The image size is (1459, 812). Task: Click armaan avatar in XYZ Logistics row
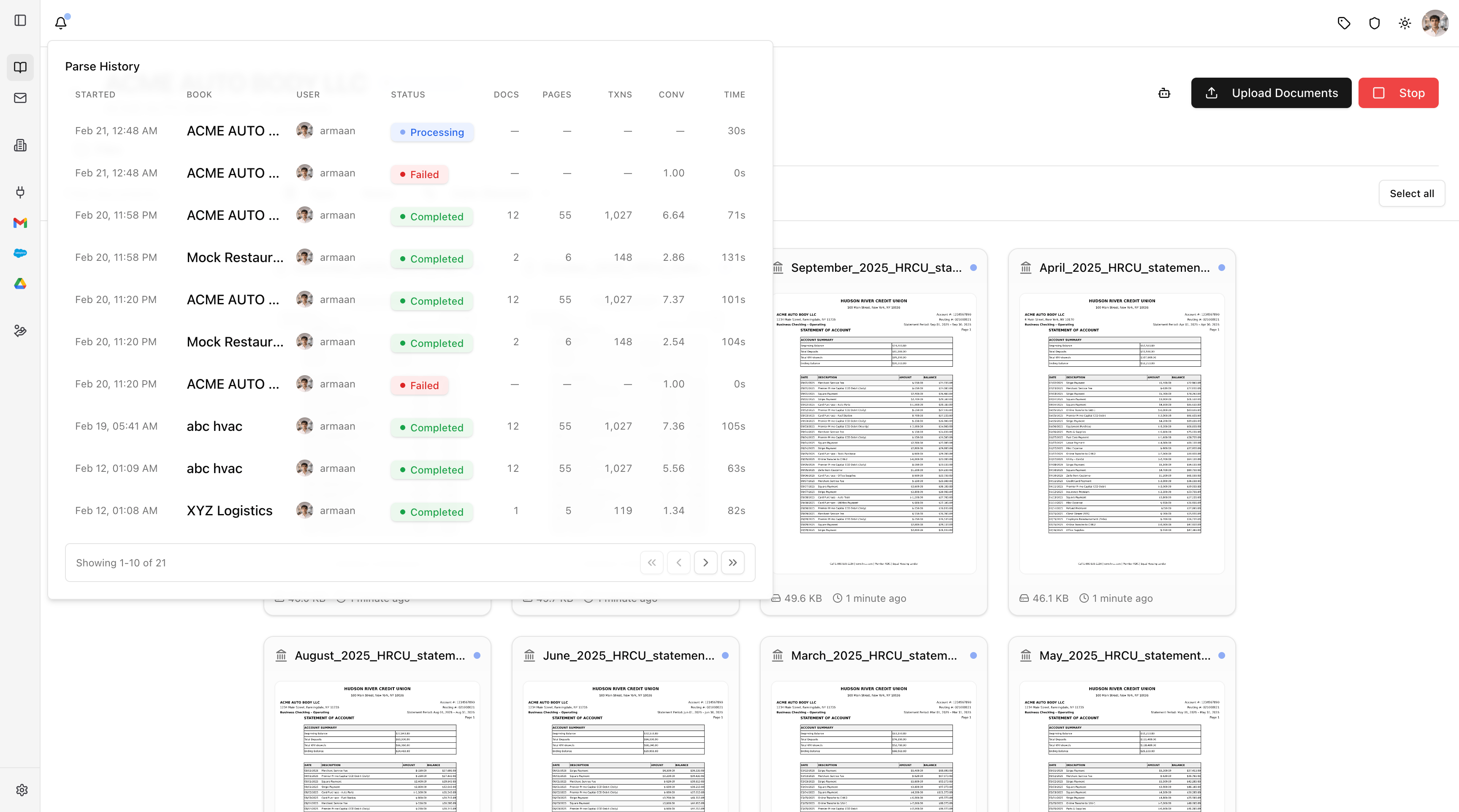coord(305,511)
